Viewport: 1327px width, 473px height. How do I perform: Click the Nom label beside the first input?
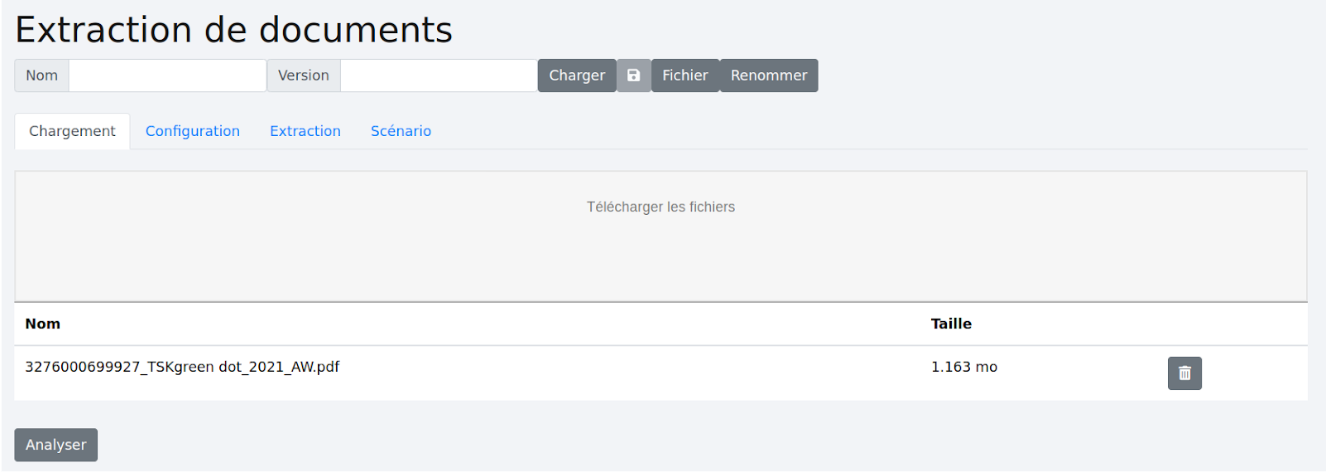click(42, 76)
